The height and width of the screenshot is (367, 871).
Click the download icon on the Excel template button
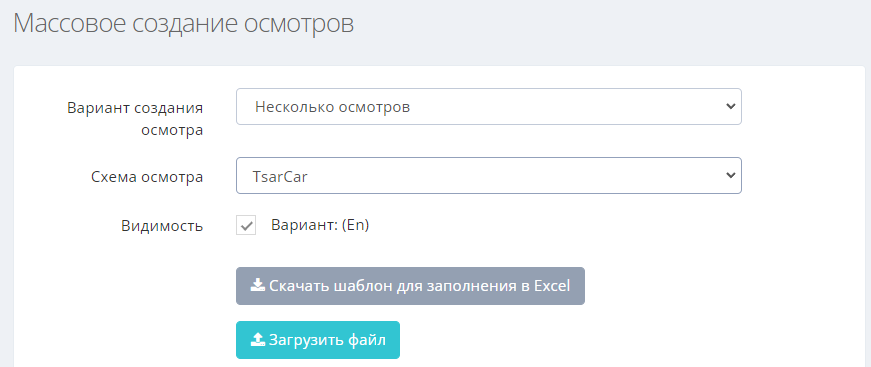click(x=257, y=285)
